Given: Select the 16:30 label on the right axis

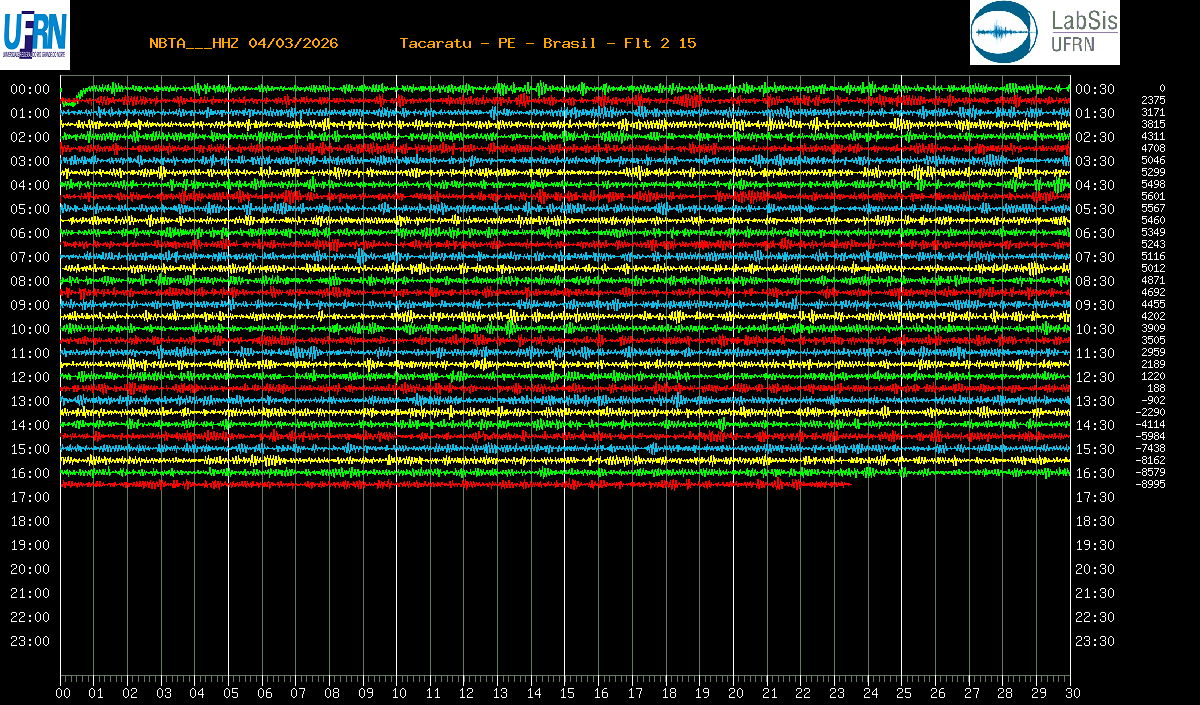Looking at the screenshot, I should tap(1095, 473).
